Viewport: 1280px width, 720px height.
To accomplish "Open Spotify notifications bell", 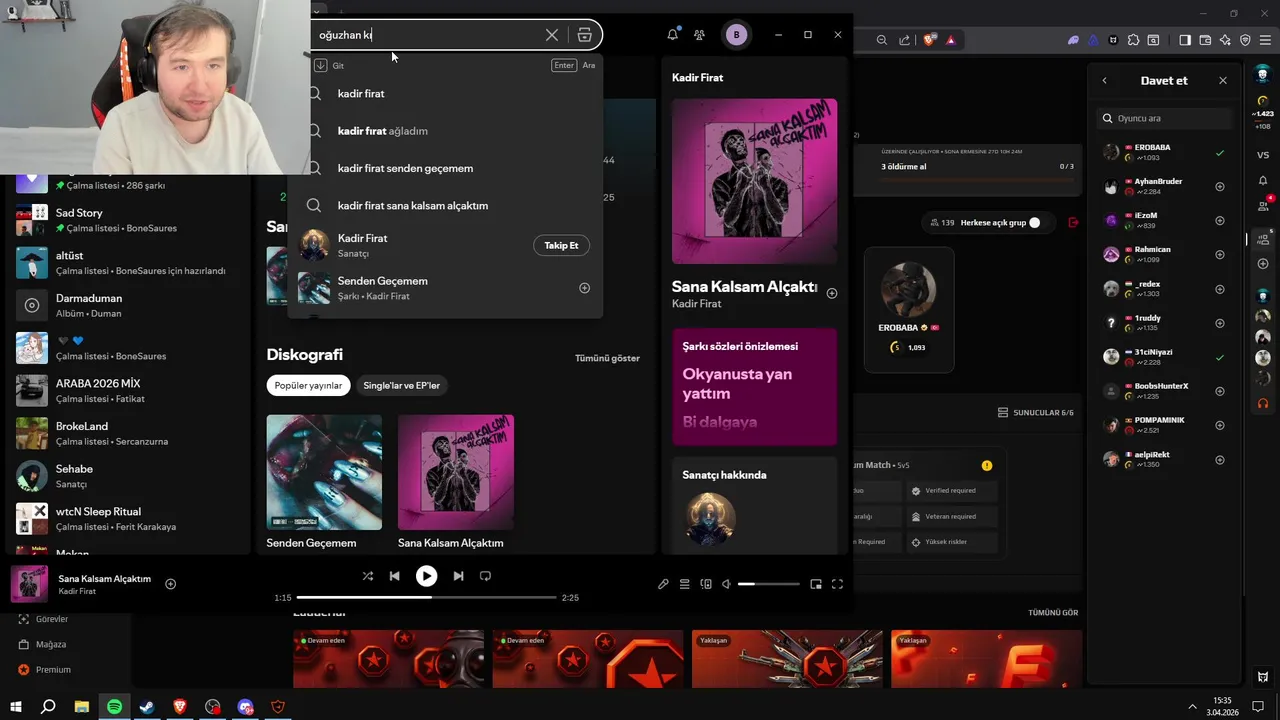I will point(673,35).
